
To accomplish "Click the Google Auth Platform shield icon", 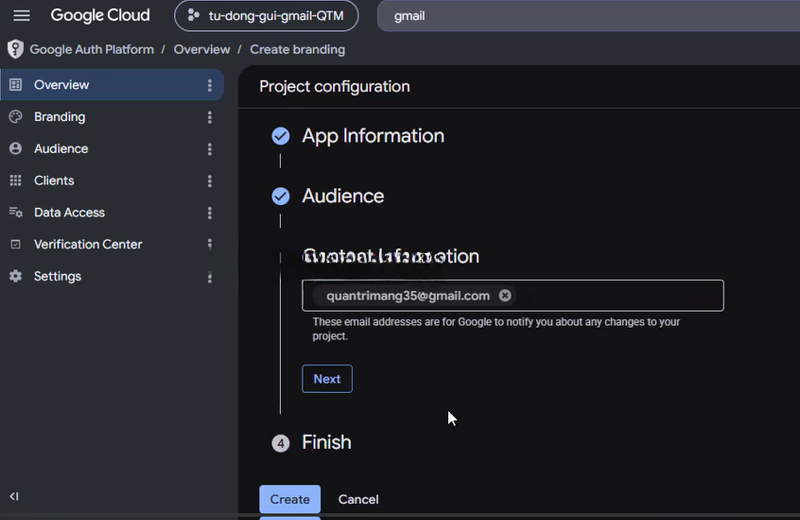I will 15,49.
